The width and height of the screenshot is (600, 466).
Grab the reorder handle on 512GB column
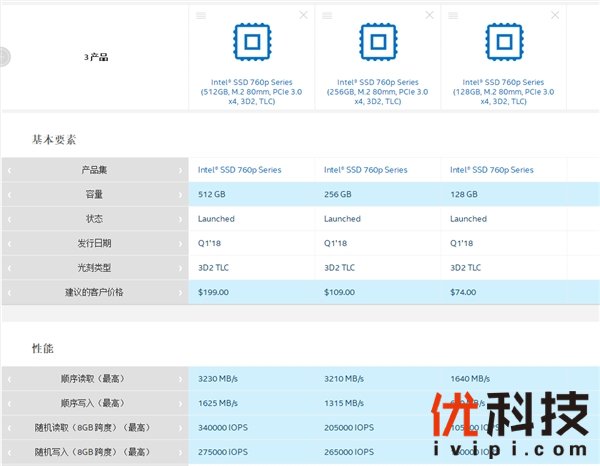201,15
